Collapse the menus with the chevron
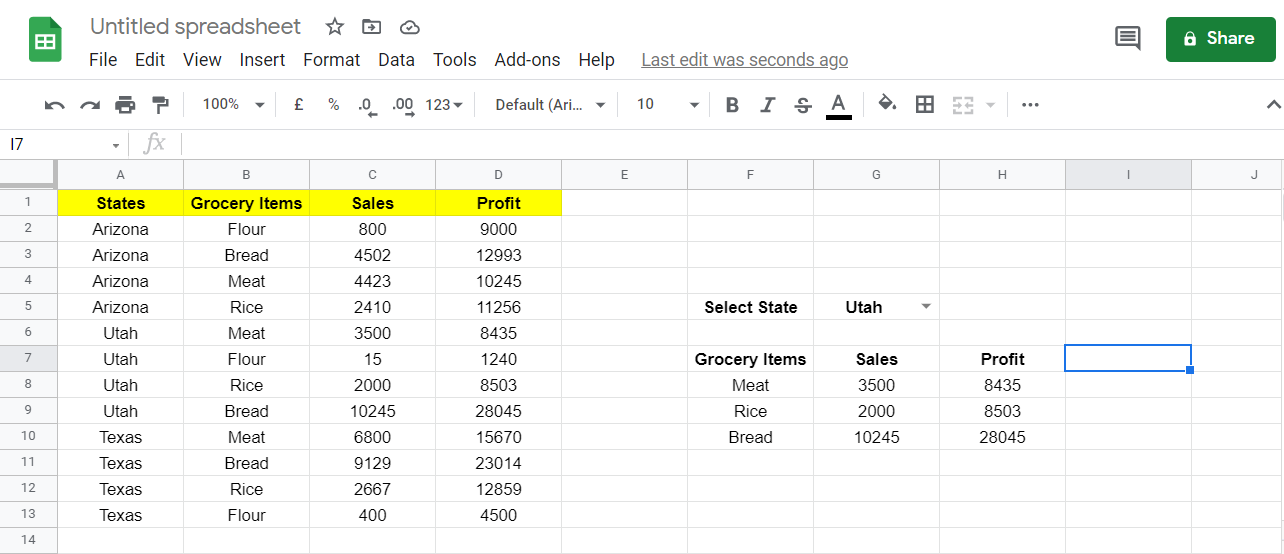The width and height of the screenshot is (1284, 554). coord(1273,104)
